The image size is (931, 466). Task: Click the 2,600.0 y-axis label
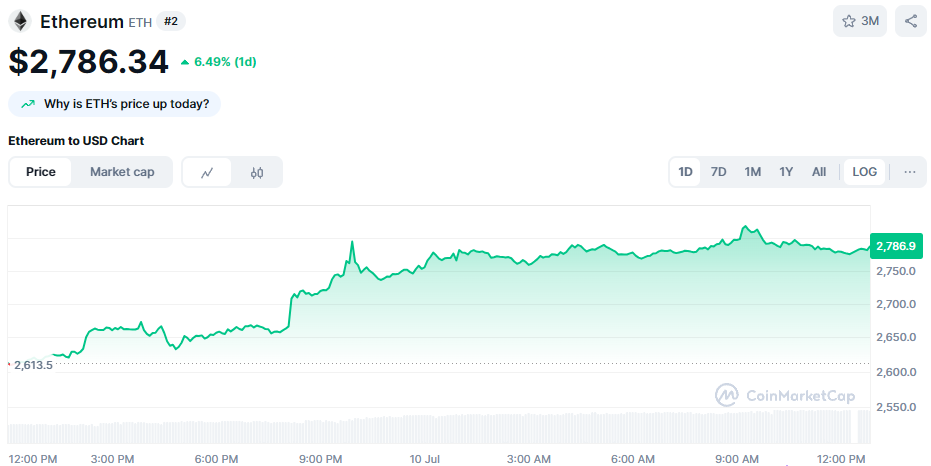(x=896, y=372)
